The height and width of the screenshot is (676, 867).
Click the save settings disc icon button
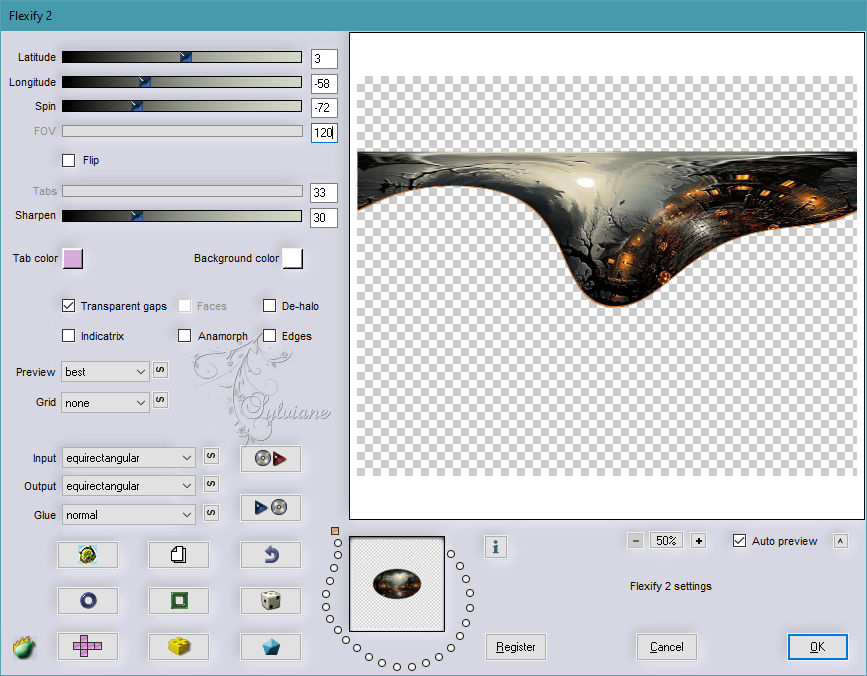(270, 507)
